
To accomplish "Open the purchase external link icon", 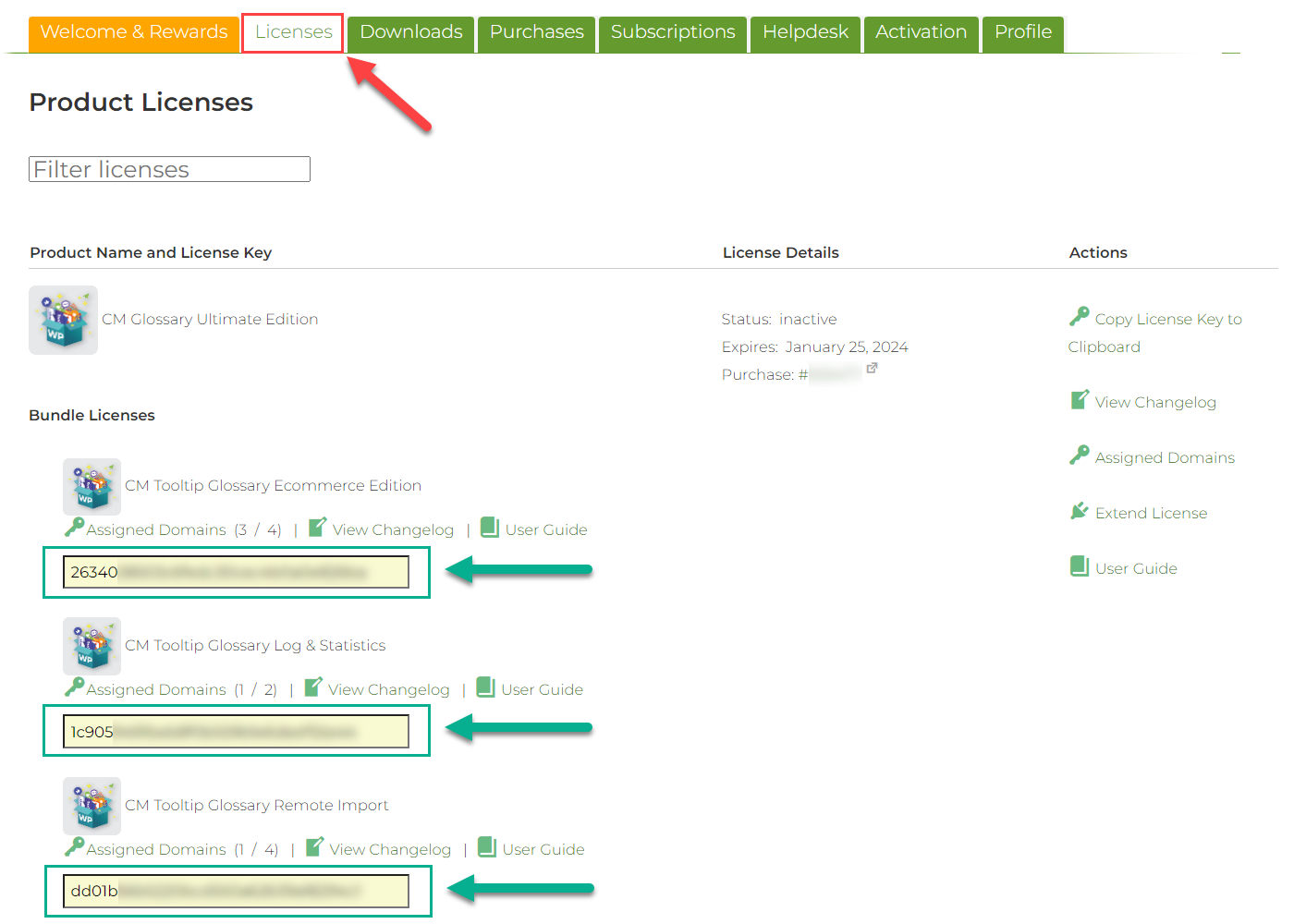I will pos(872,368).
